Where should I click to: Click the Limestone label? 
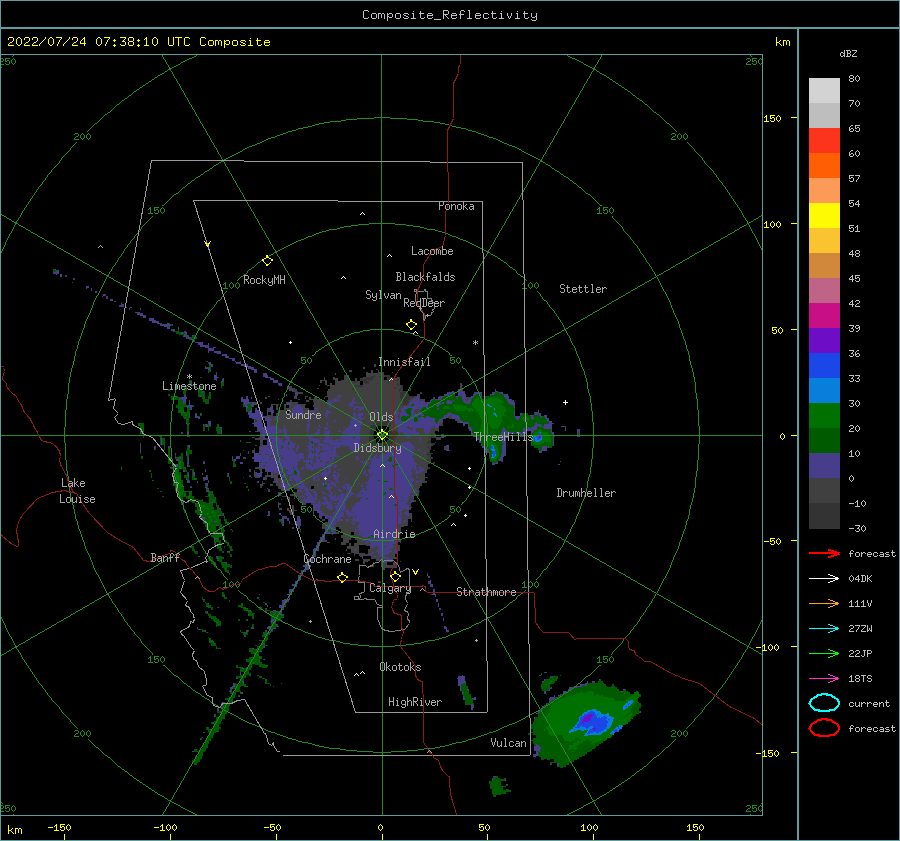coord(189,386)
